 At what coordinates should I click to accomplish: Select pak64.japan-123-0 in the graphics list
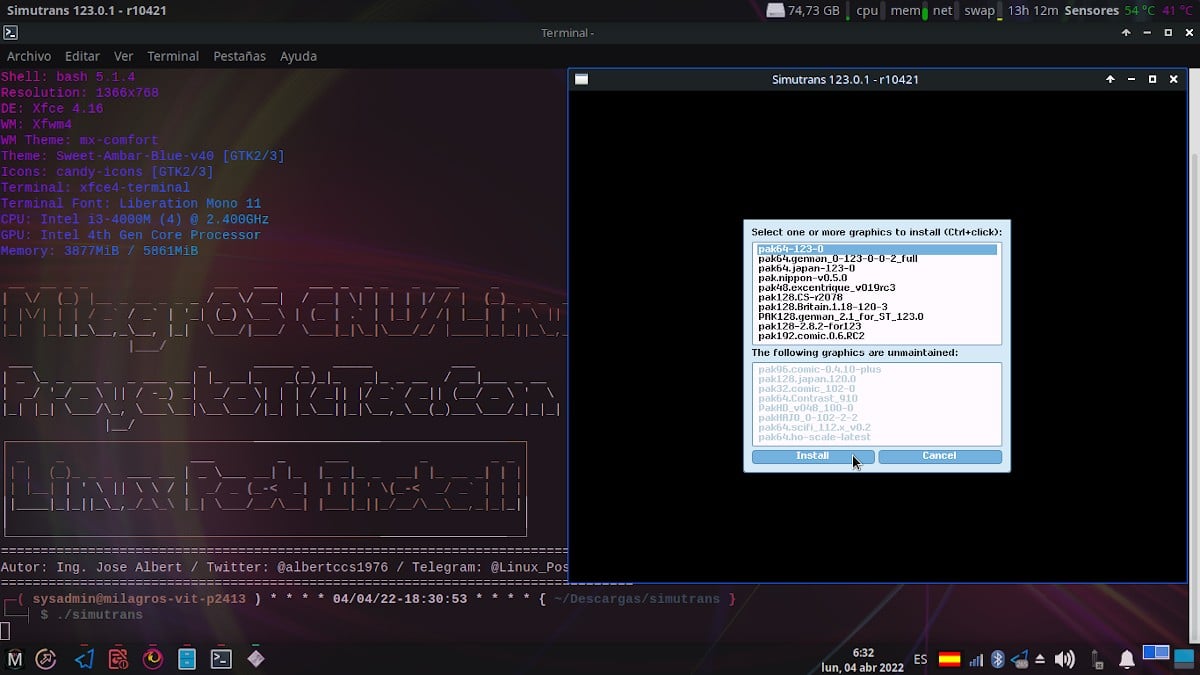pos(806,268)
